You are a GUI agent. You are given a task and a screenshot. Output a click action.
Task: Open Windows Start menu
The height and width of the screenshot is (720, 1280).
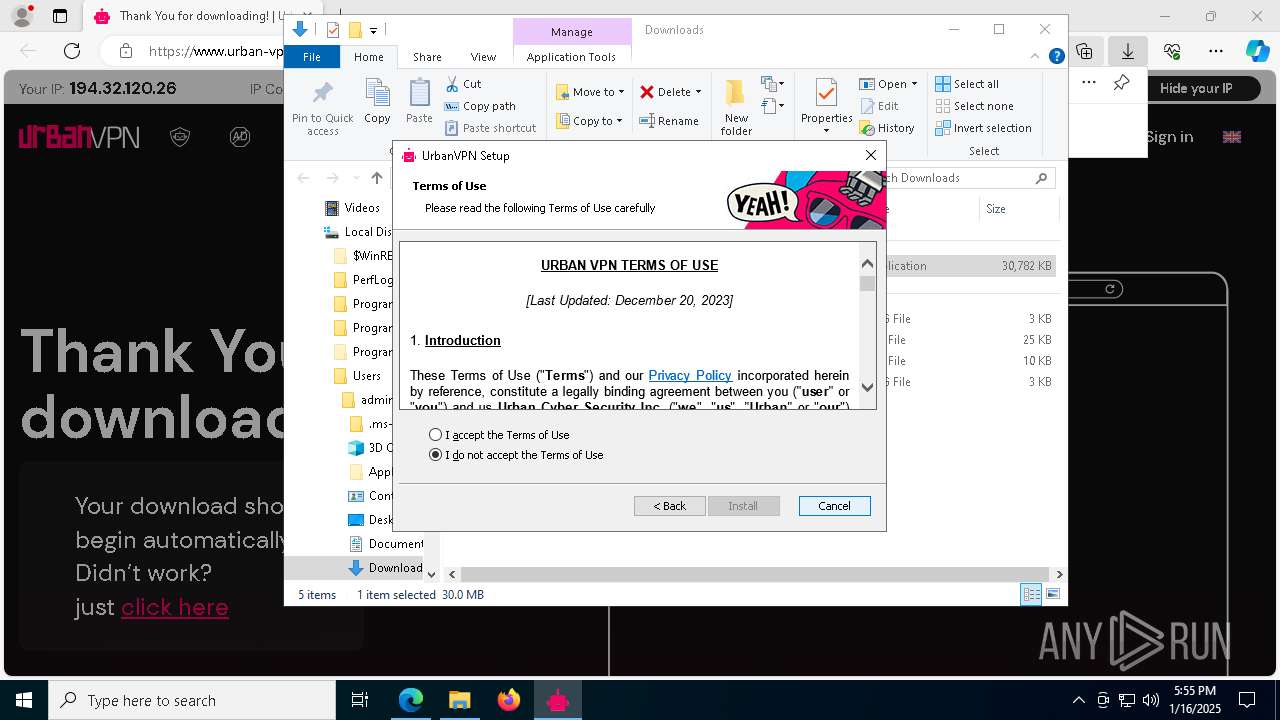(23, 700)
